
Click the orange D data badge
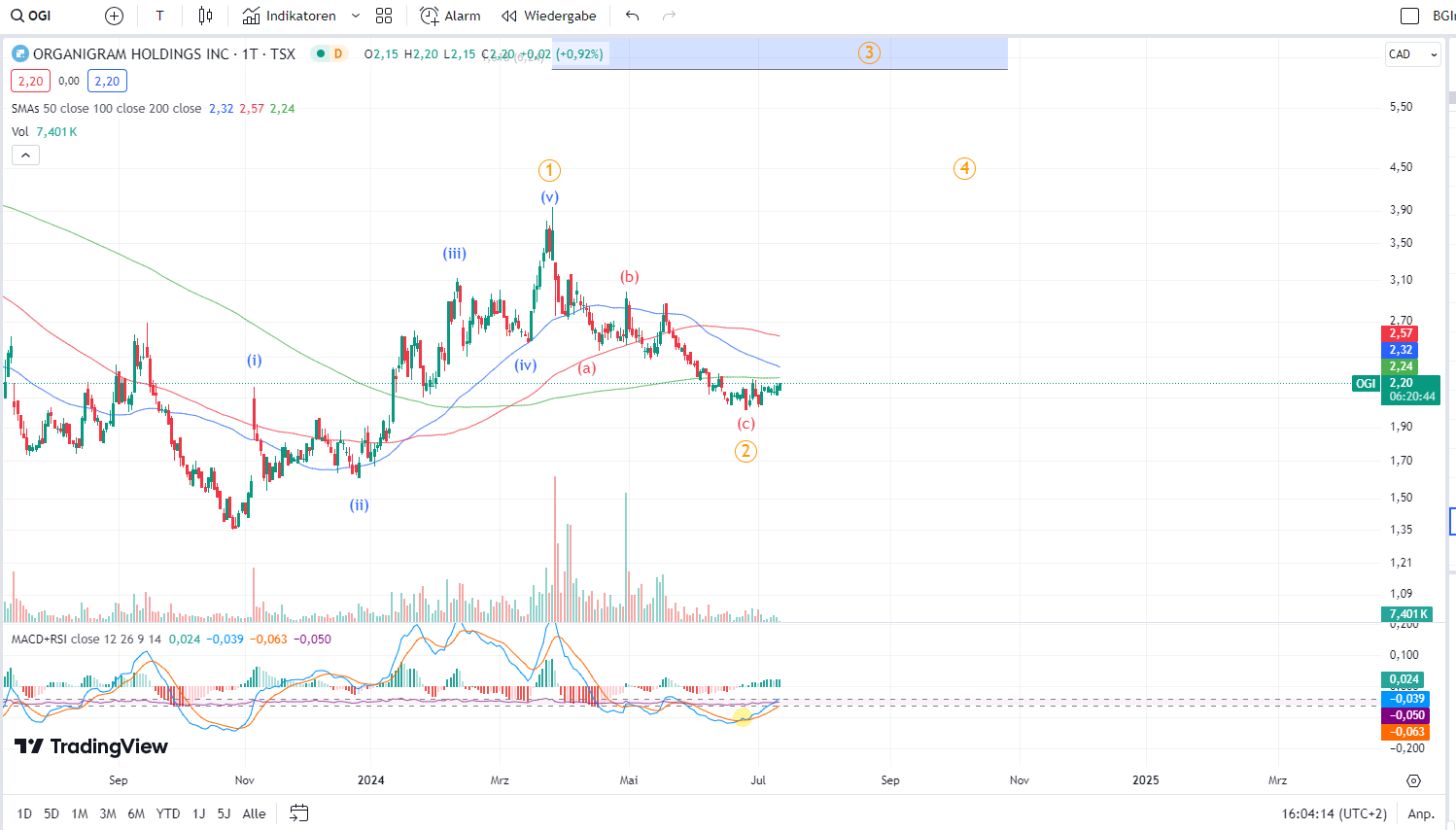[338, 53]
